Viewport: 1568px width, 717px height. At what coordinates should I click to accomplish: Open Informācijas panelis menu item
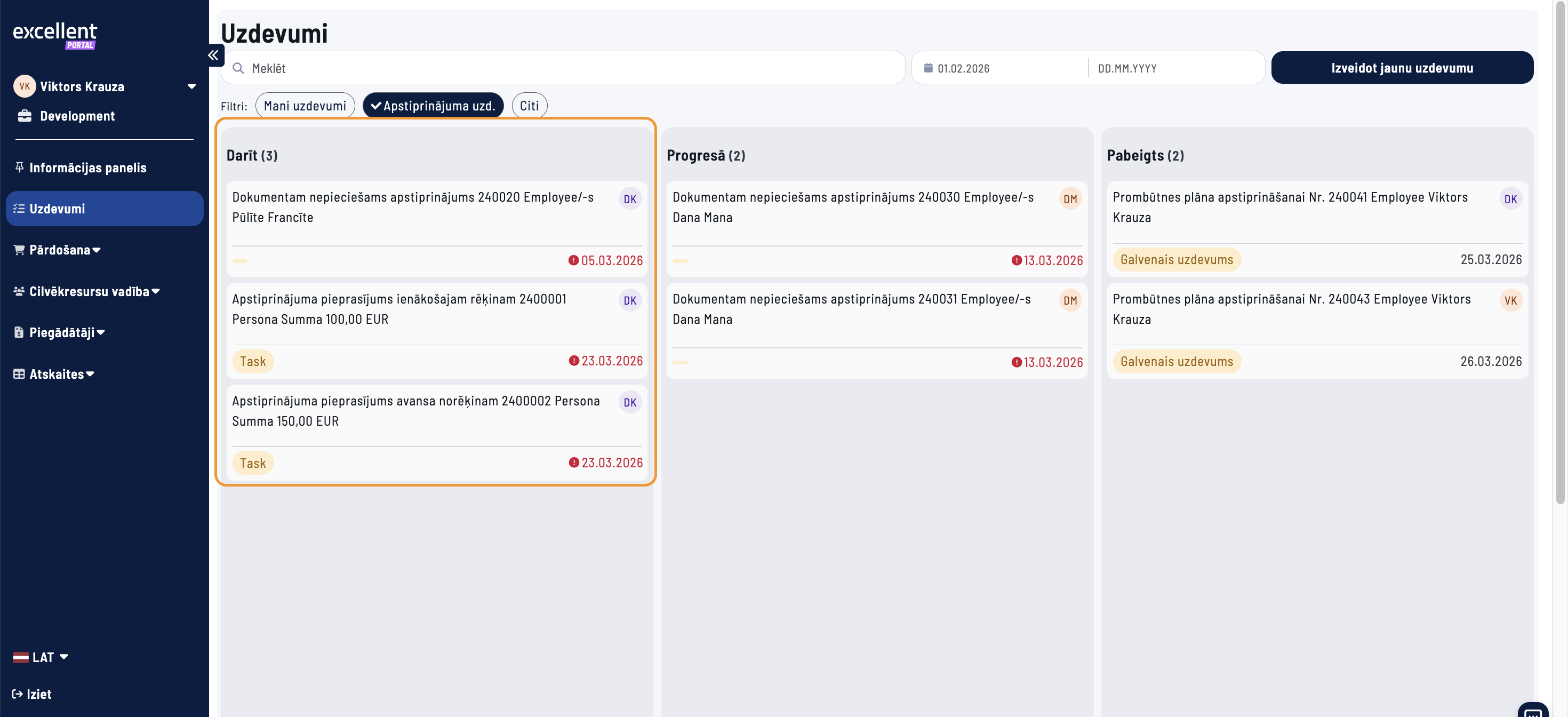pos(87,168)
